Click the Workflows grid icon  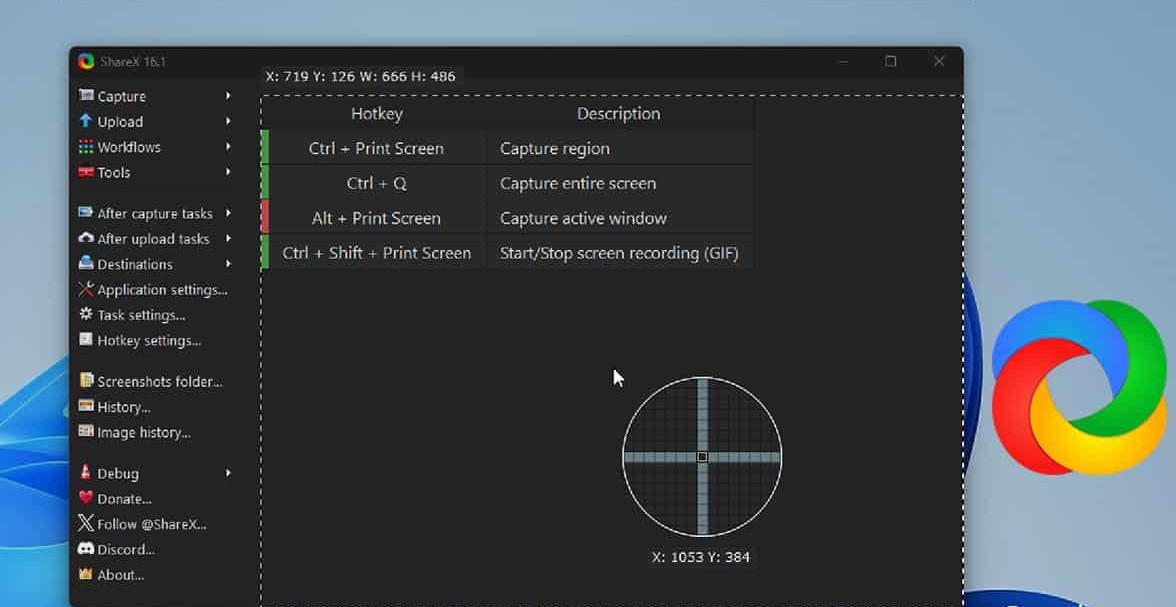pos(86,146)
